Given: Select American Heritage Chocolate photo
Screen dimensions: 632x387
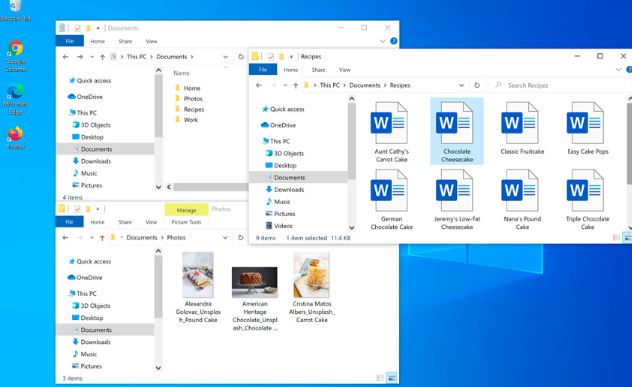Looking at the screenshot, I should [255, 299].
